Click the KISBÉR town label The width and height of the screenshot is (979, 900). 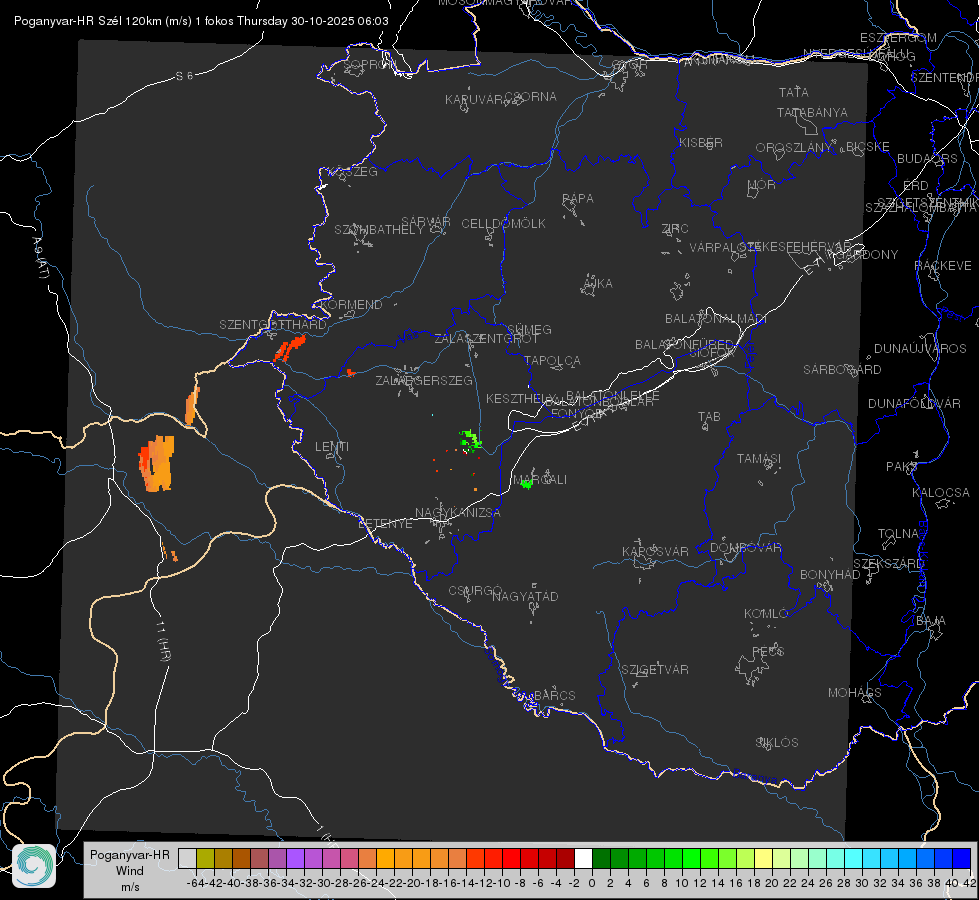pos(701,142)
